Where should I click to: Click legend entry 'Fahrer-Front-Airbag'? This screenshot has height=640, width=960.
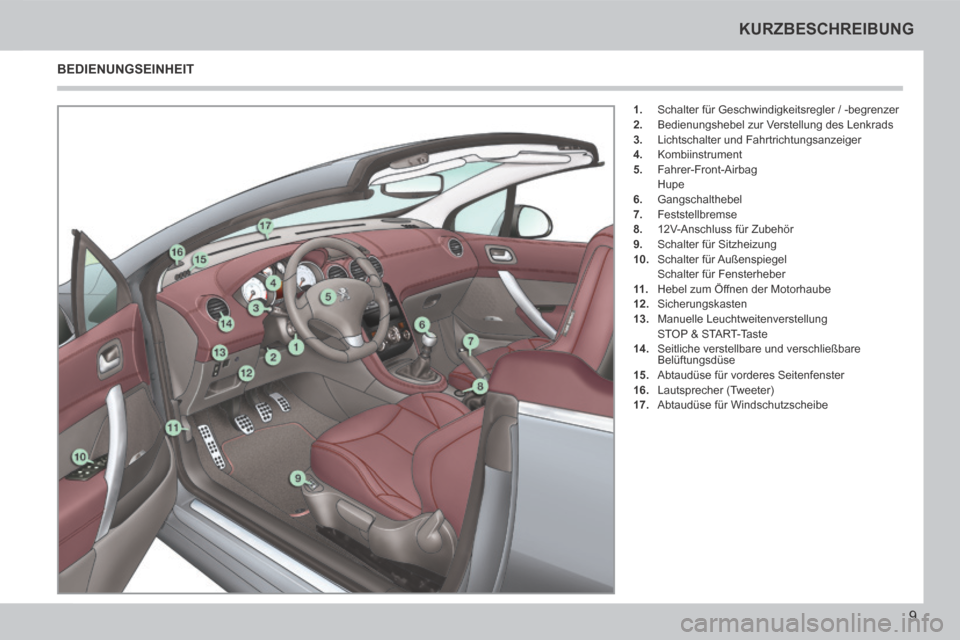(x=707, y=170)
